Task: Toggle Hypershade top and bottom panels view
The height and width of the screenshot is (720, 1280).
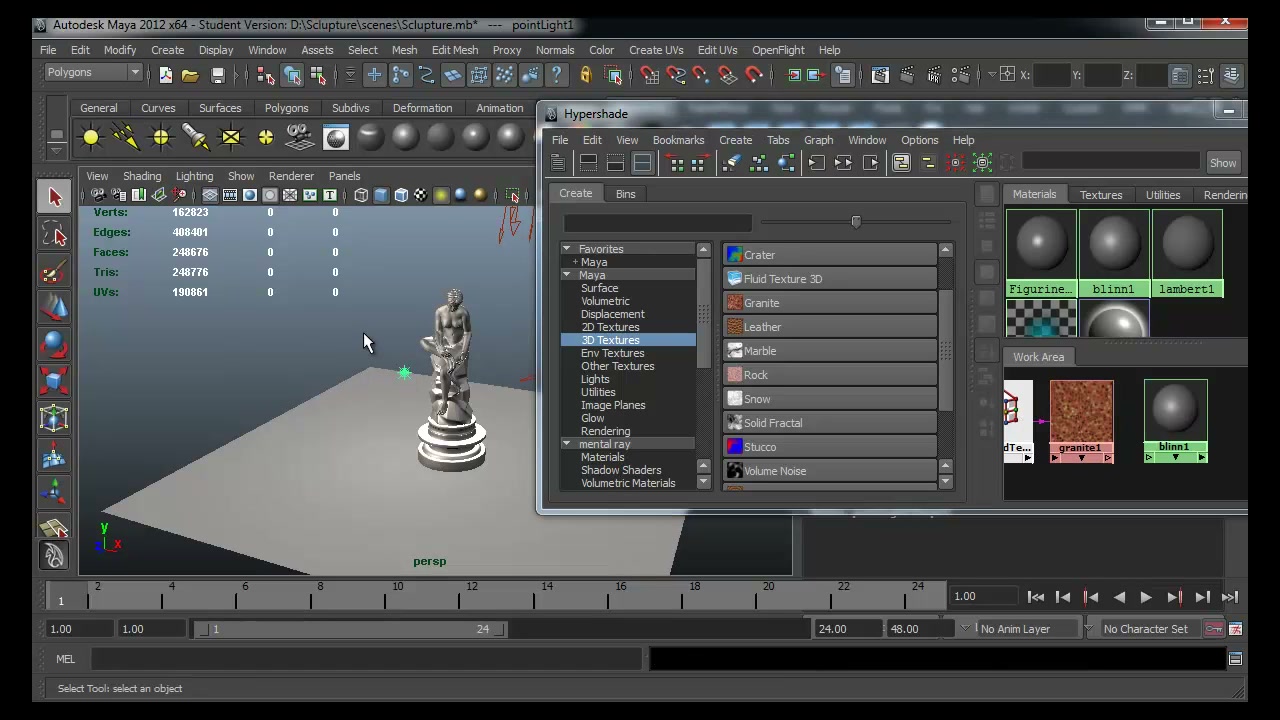Action: 642,163
